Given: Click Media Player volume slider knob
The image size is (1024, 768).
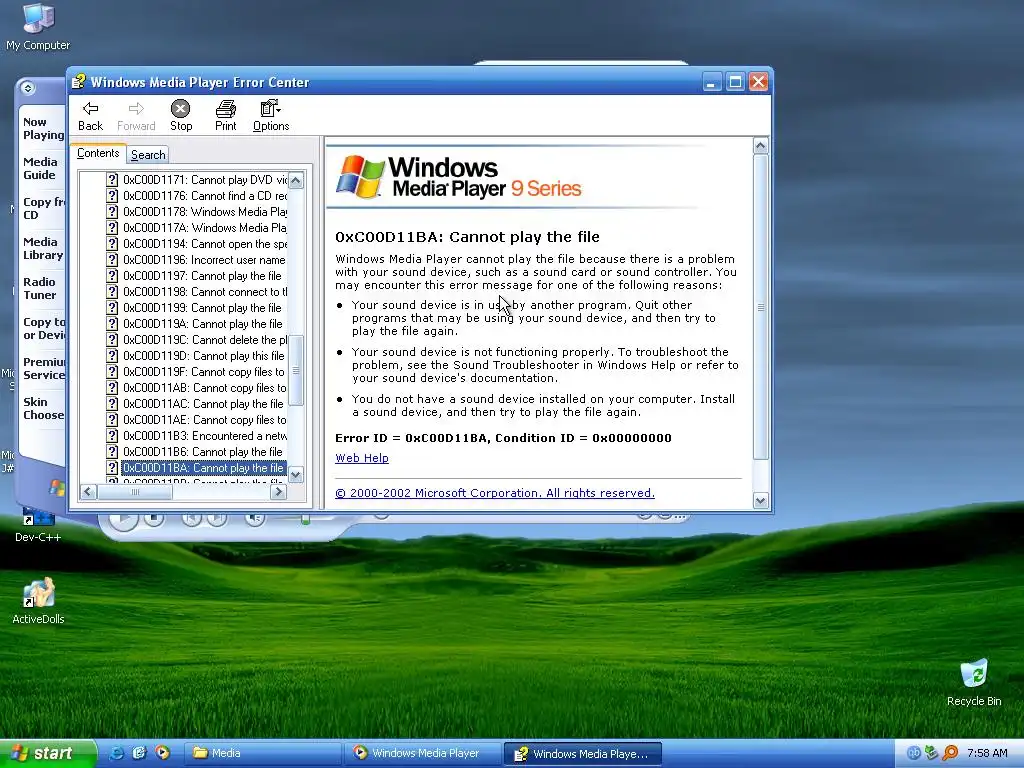Looking at the screenshot, I should coord(305,520).
